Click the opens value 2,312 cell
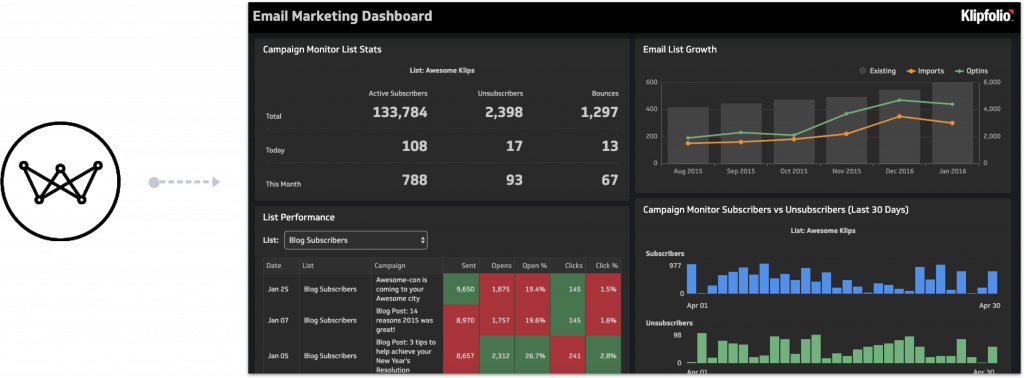The height and width of the screenshot is (378, 1024). [496, 356]
